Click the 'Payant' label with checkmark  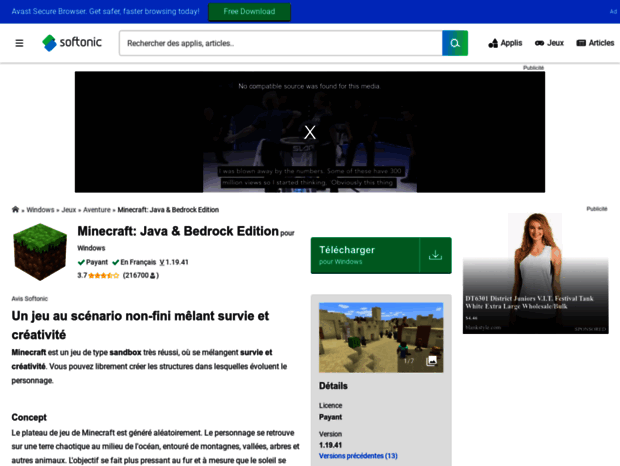coord(93,262)
